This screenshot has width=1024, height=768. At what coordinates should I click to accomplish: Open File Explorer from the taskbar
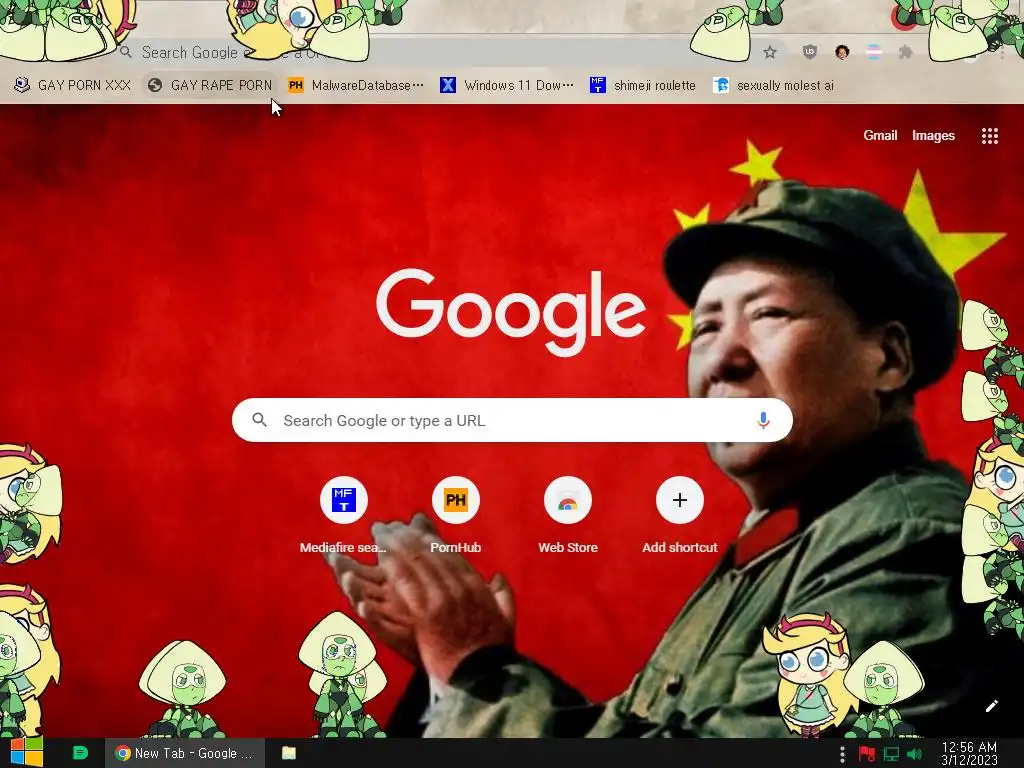pos(289,753)
